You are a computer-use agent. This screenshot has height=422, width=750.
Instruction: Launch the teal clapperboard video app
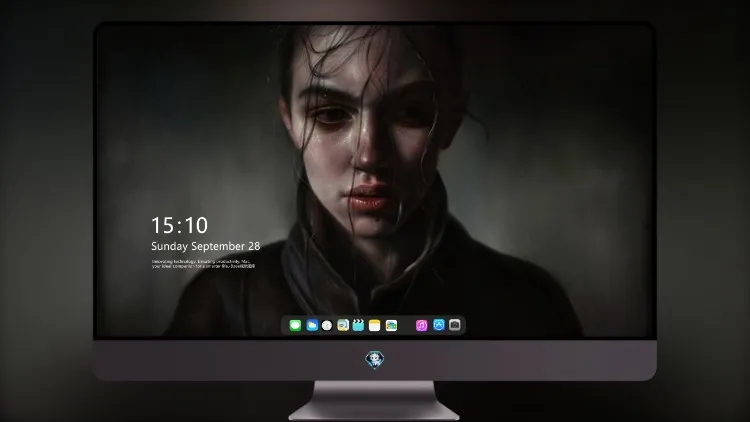358,325
